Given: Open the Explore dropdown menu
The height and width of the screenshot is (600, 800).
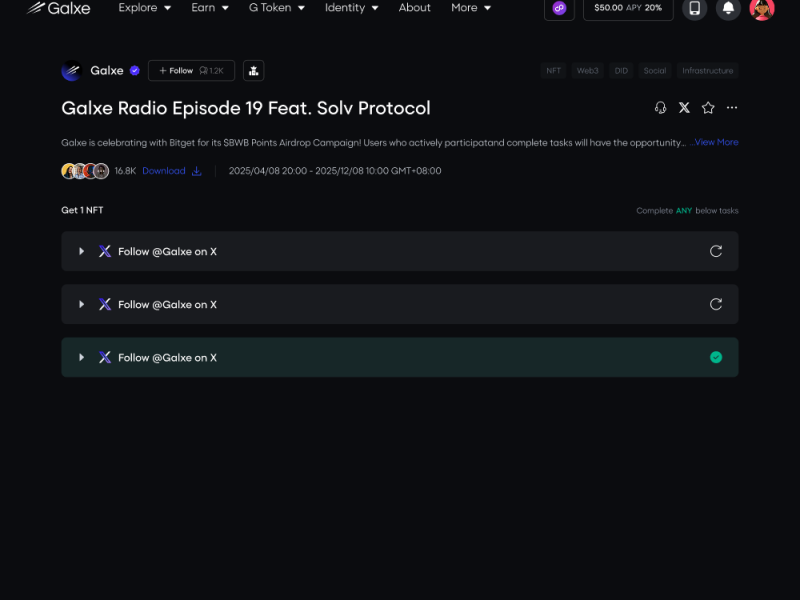Looking at the screenshot, I should coord(144,8).
